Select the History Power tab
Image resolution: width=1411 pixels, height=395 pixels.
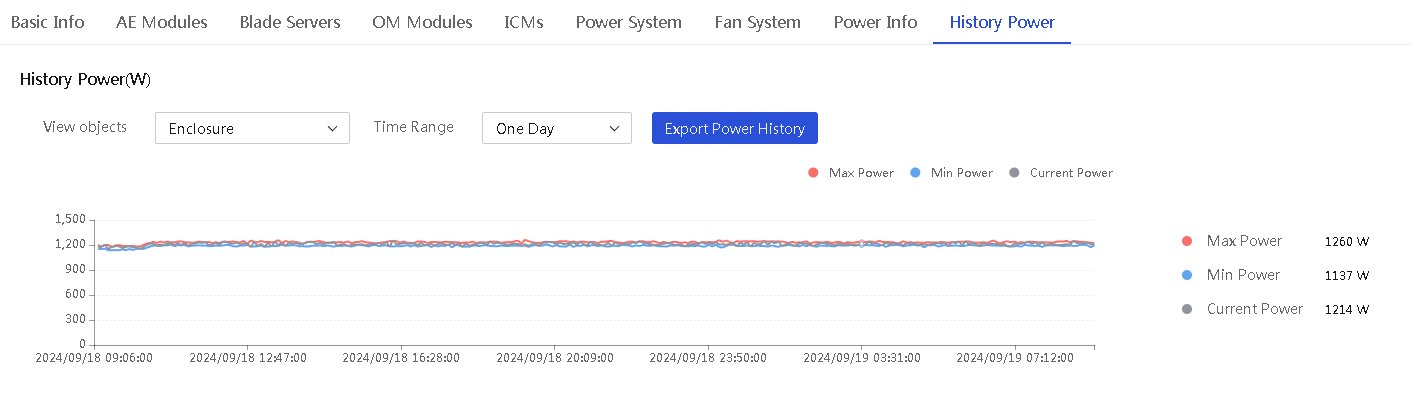pyautogui.click(x=1002, y=22)
